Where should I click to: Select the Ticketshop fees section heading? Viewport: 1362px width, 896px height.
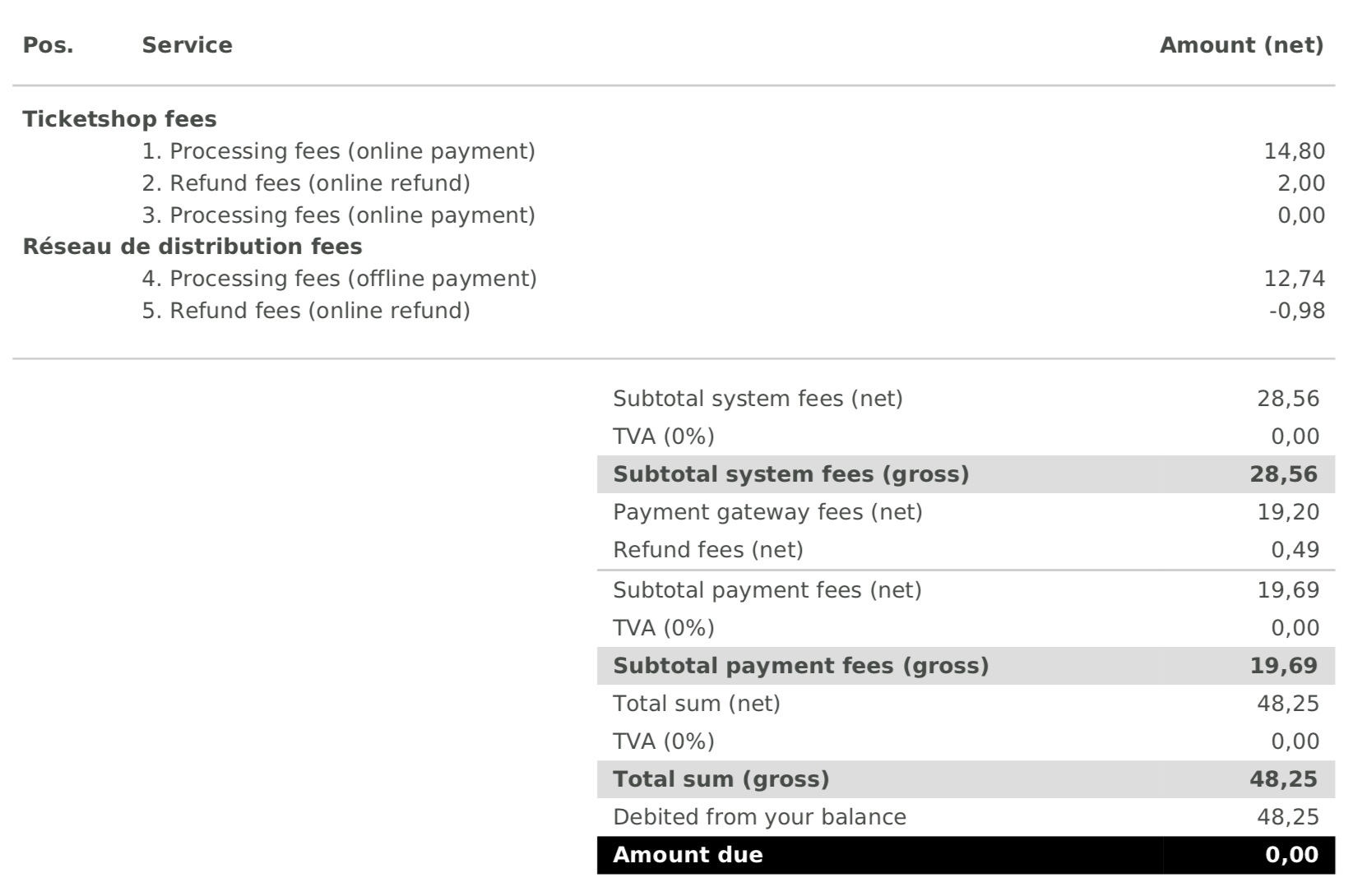(x=119, y=119)
